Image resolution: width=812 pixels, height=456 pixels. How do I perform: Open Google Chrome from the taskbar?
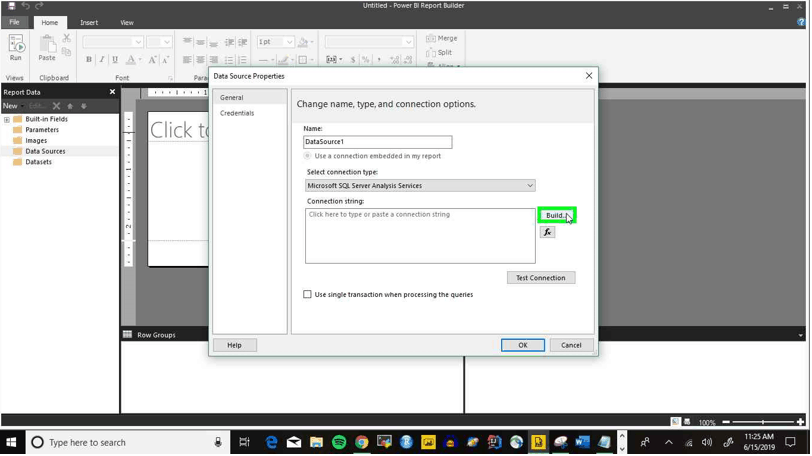361,443
